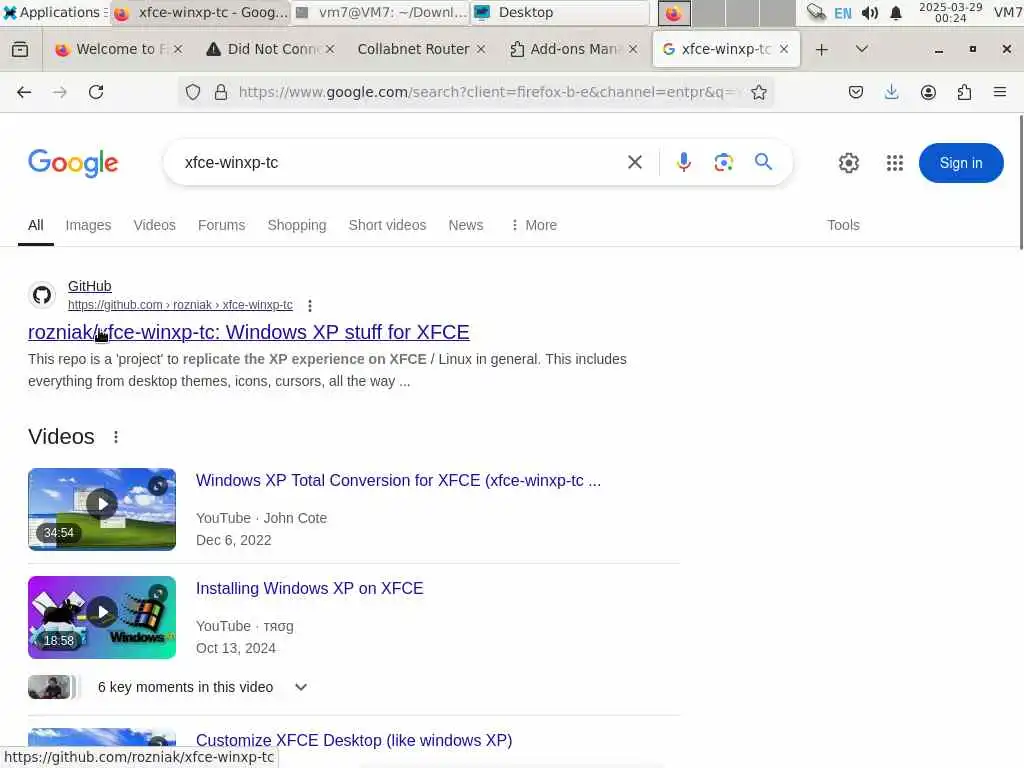
Task: Open tracking protection shield info
Action: (x=193, y=92)
